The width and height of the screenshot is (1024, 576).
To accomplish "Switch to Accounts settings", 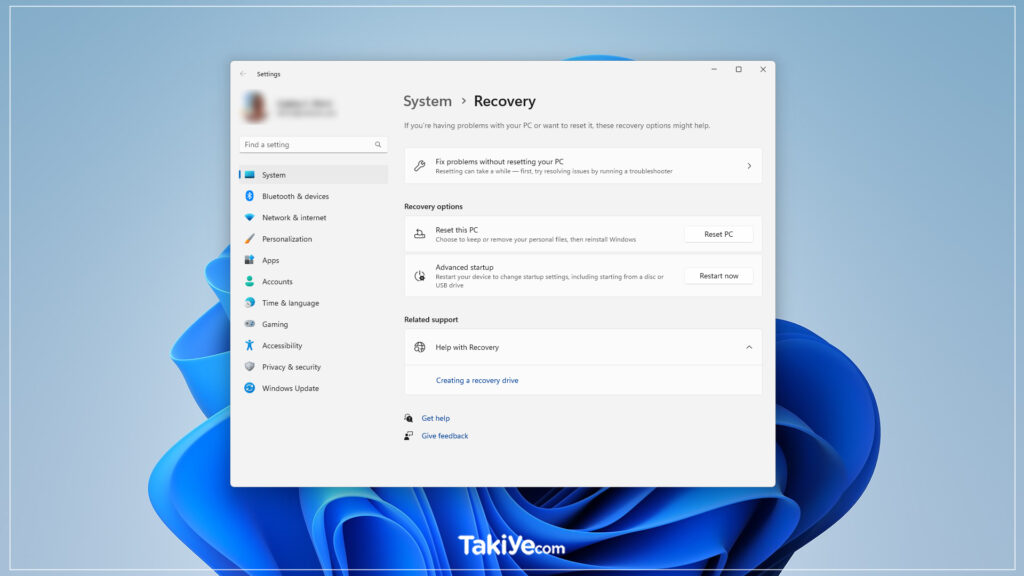I will (313, 281).
